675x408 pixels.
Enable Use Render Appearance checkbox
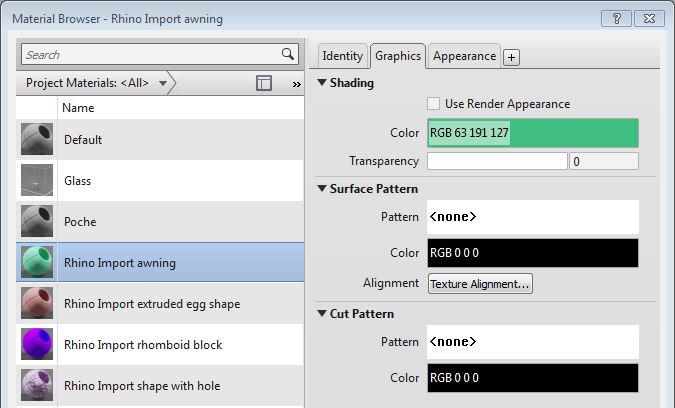click(x=434, y=104)
